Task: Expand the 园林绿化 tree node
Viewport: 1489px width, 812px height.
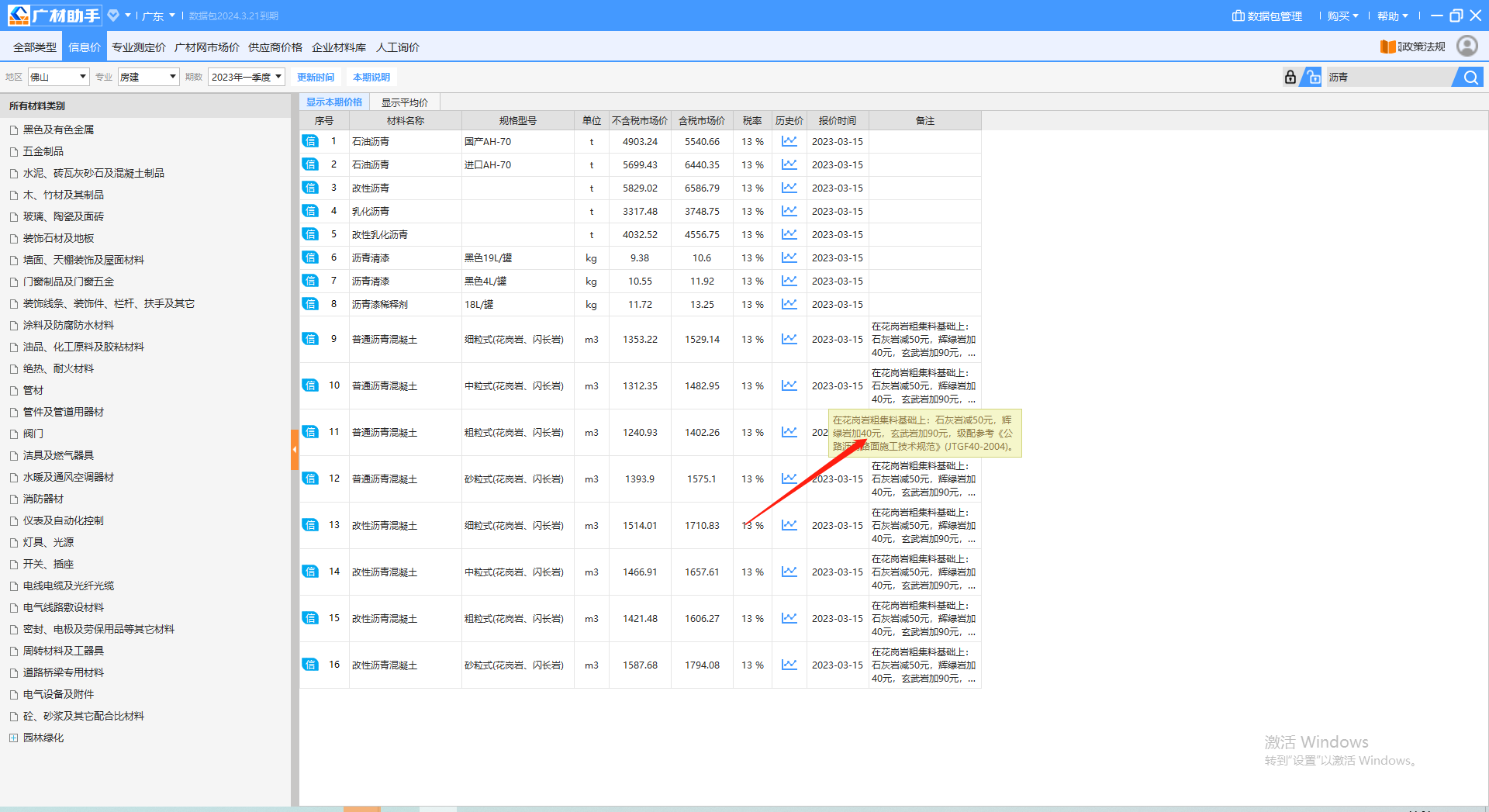Action: pos(13,738)
